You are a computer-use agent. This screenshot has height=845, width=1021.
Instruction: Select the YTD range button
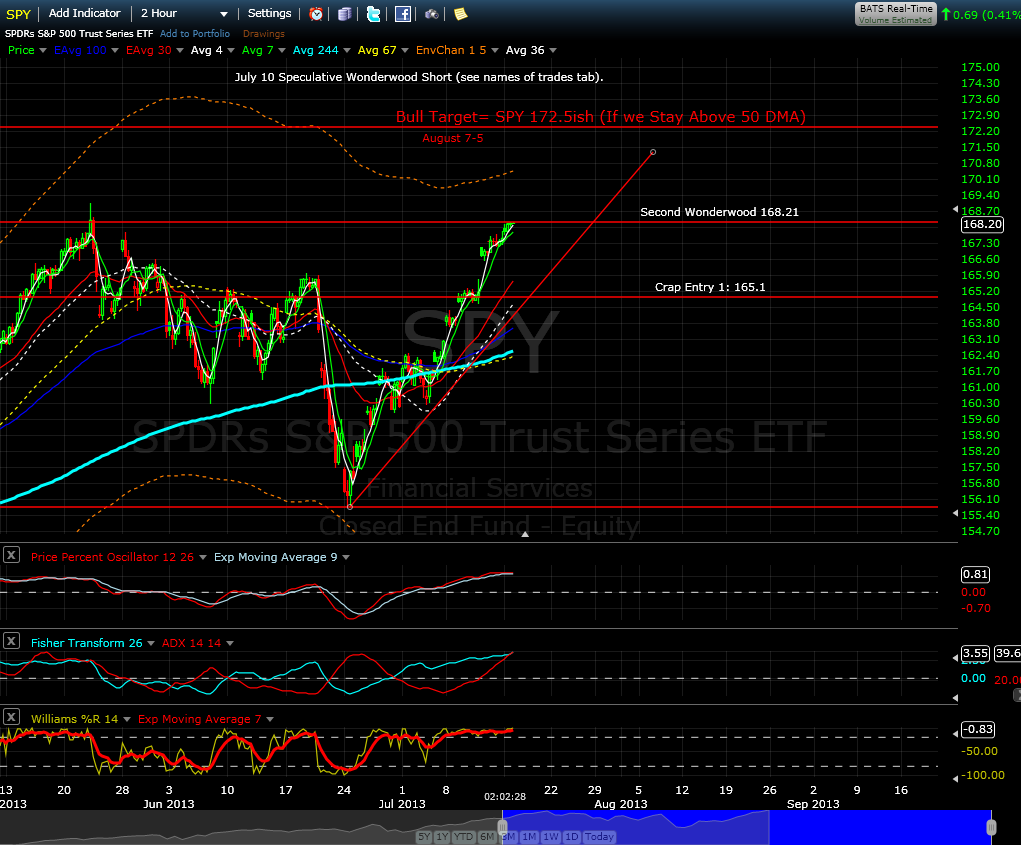[463, 837]
